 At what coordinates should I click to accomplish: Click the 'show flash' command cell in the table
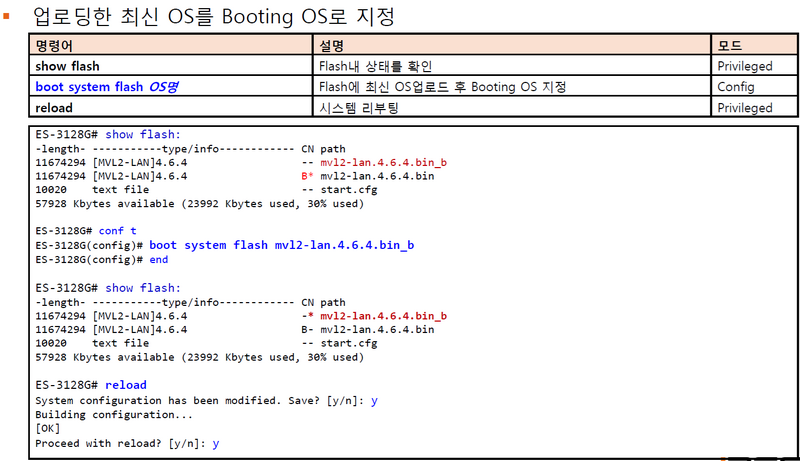coord(171,66)
